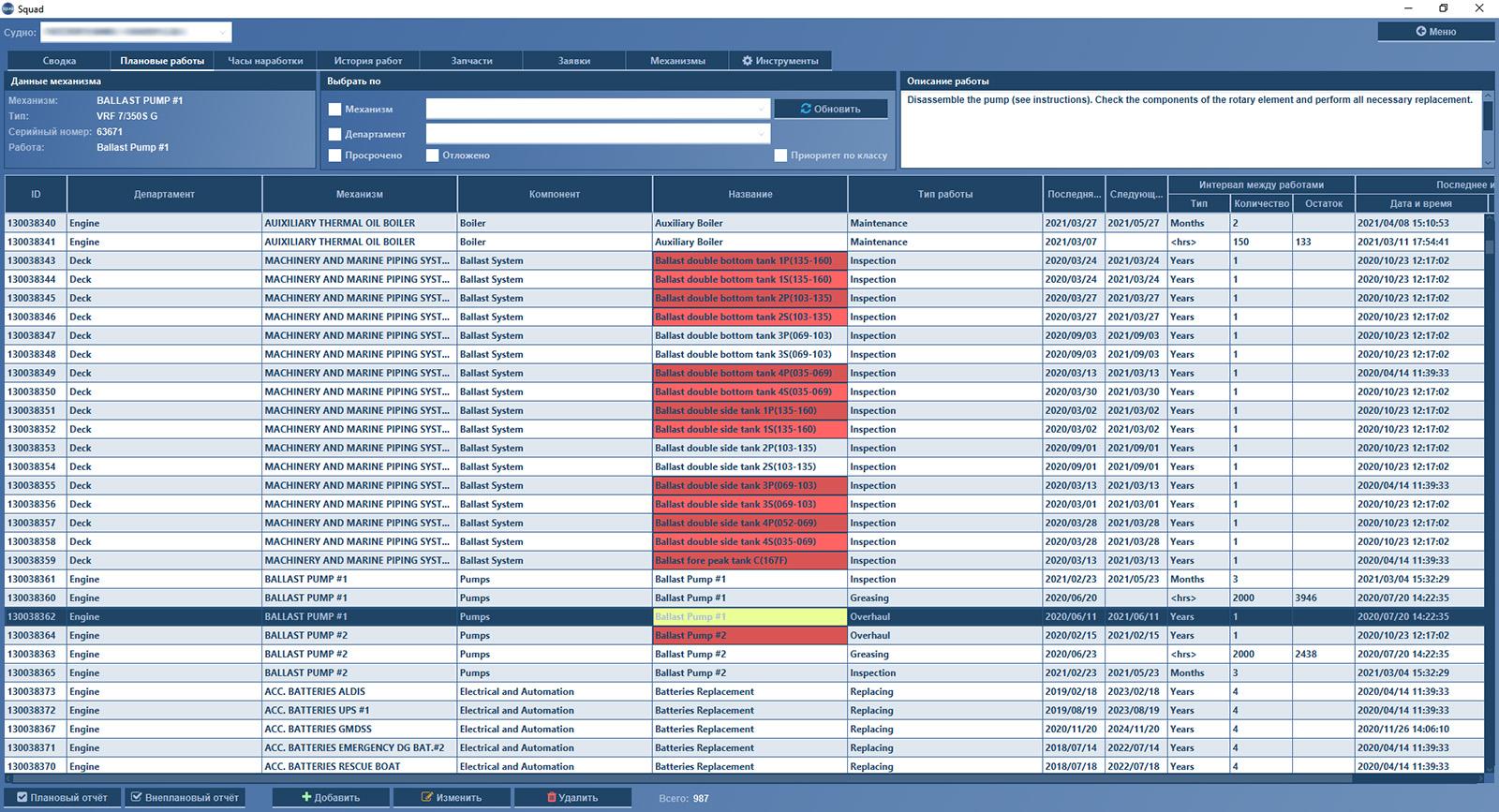The height and width of the screenshot is (812, 1499).
Task: Tick the Просрочено checkbox
Action: tap(334, 155)
